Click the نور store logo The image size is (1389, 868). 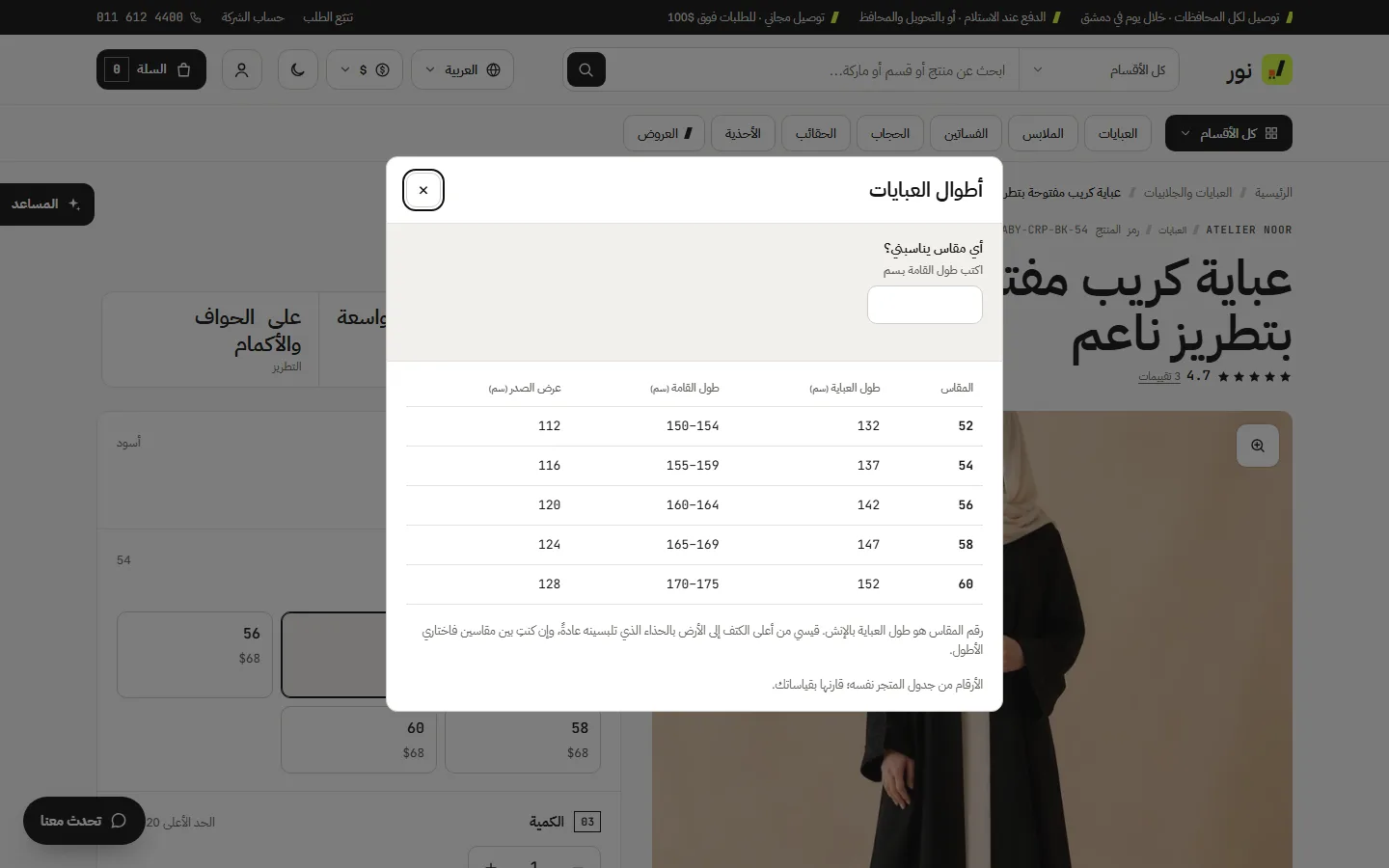[1258, 69]
